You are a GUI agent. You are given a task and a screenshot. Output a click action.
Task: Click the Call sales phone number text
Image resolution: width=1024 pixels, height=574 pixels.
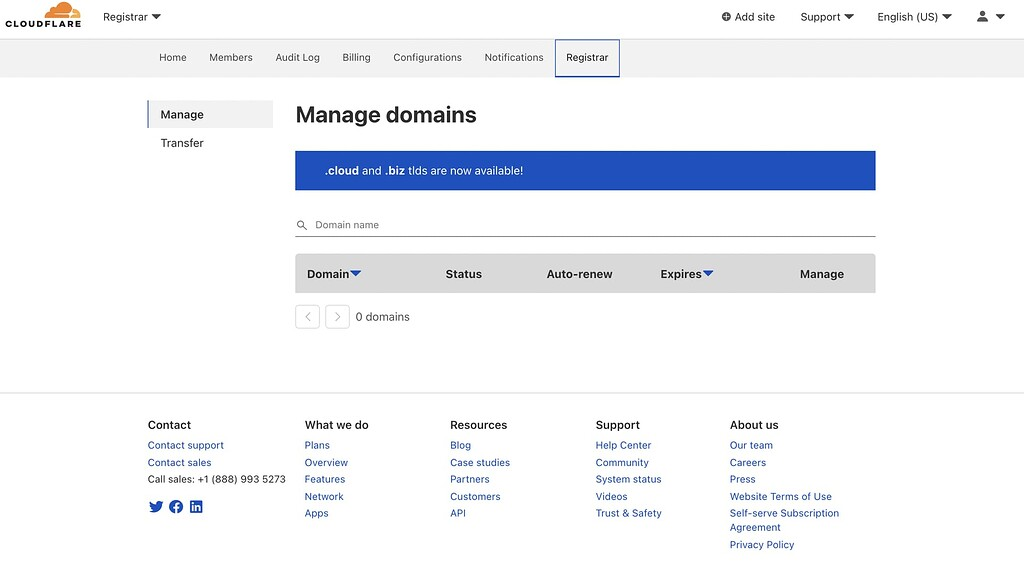click(x=216, y=479)
